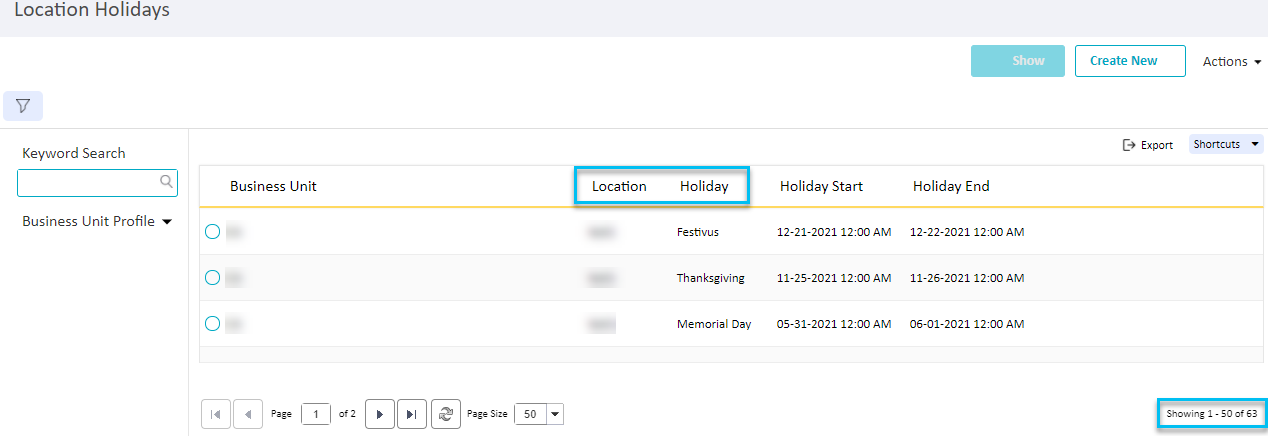
Task: Click the Thanksgiving holiday cell
Action: 710,278
